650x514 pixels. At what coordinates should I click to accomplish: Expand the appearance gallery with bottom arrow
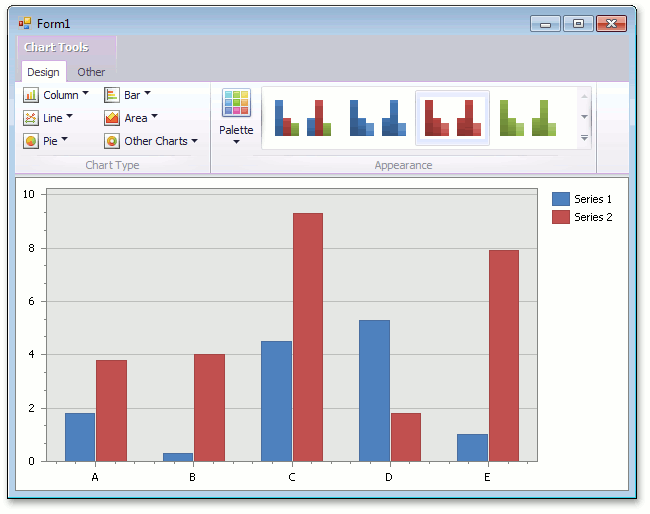(x=584, y=138)
